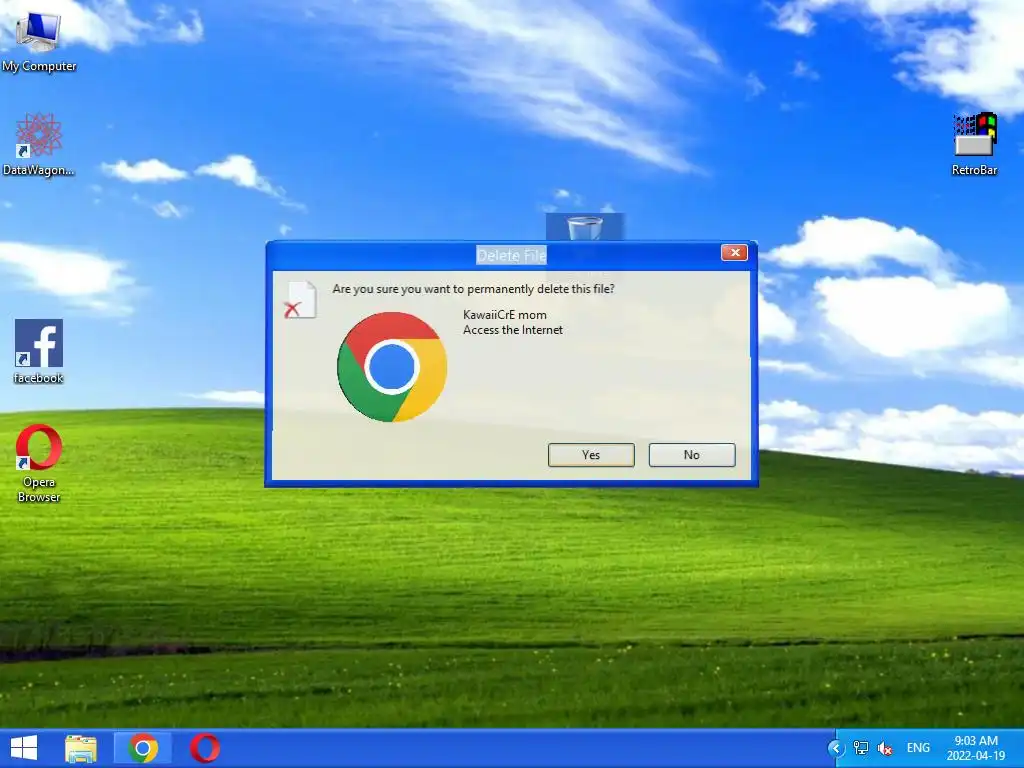Click the deleted-file icon in dialog
The image size is (1024, 768).
tap(300, 300)
